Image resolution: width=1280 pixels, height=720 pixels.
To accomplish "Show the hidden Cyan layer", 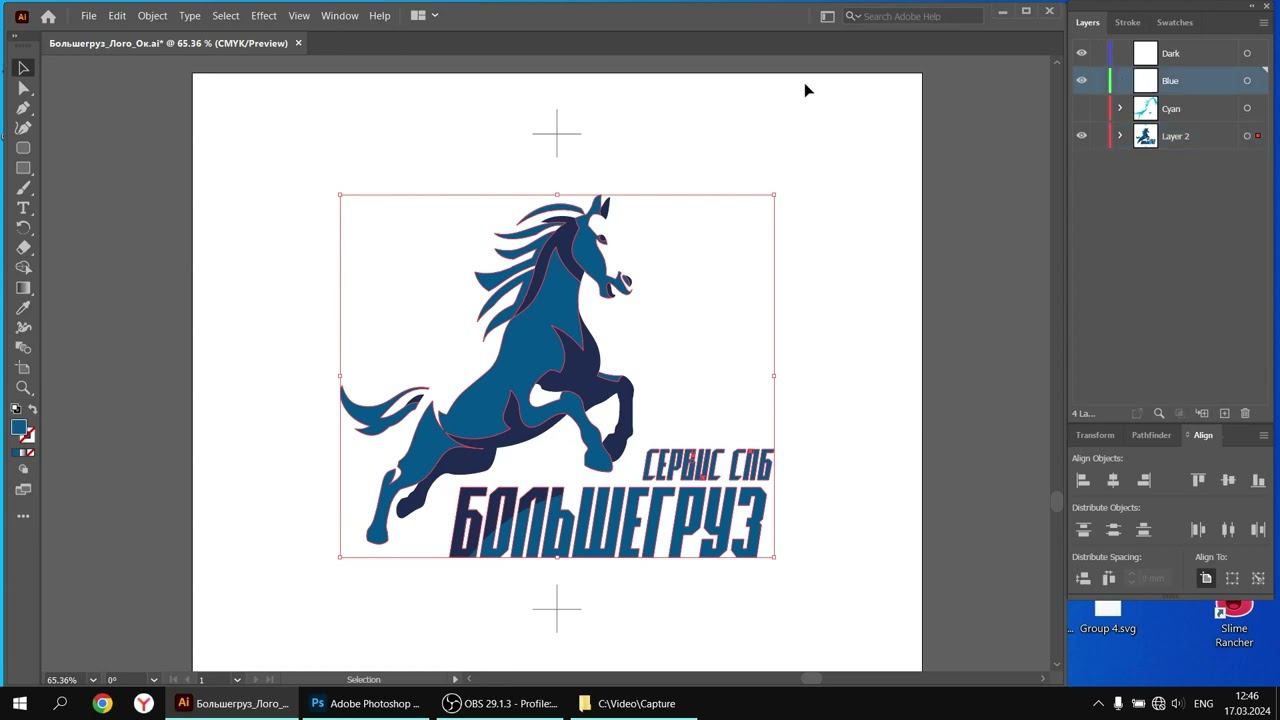I will pyautogui.click(x=1081, y=108).
